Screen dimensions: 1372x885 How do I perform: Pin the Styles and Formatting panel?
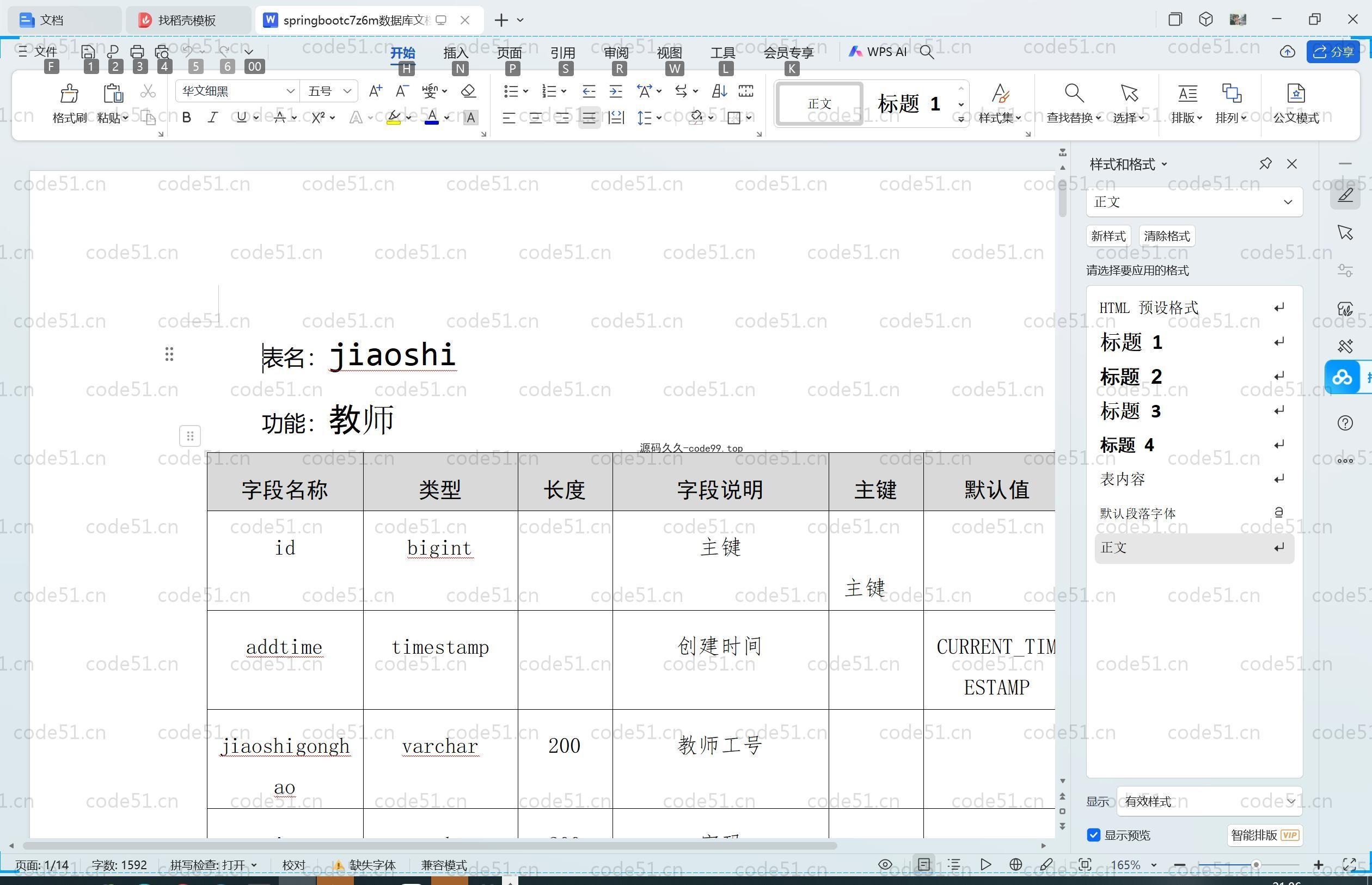coord(1265,164)
